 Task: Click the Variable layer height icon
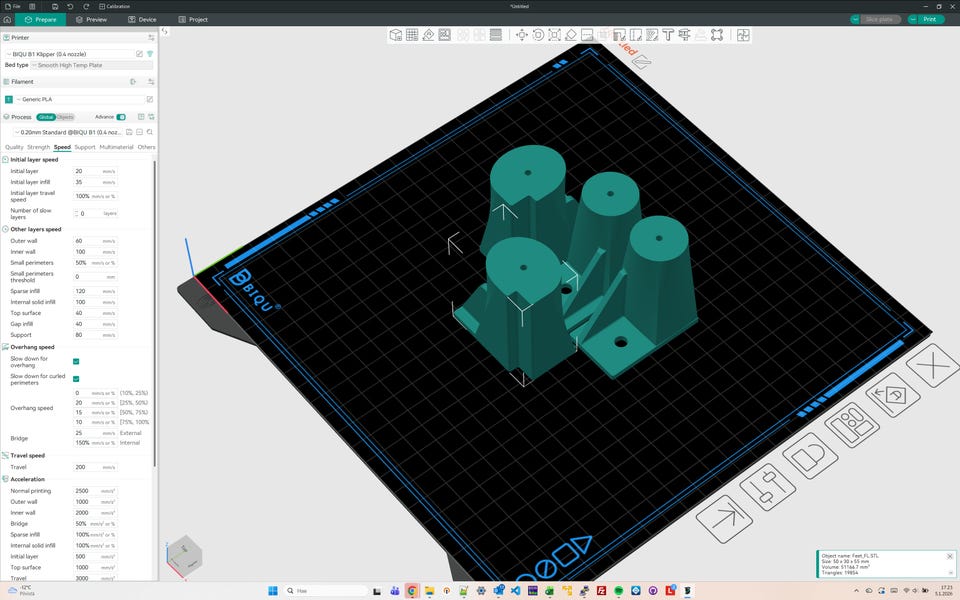tap(496, 35)
